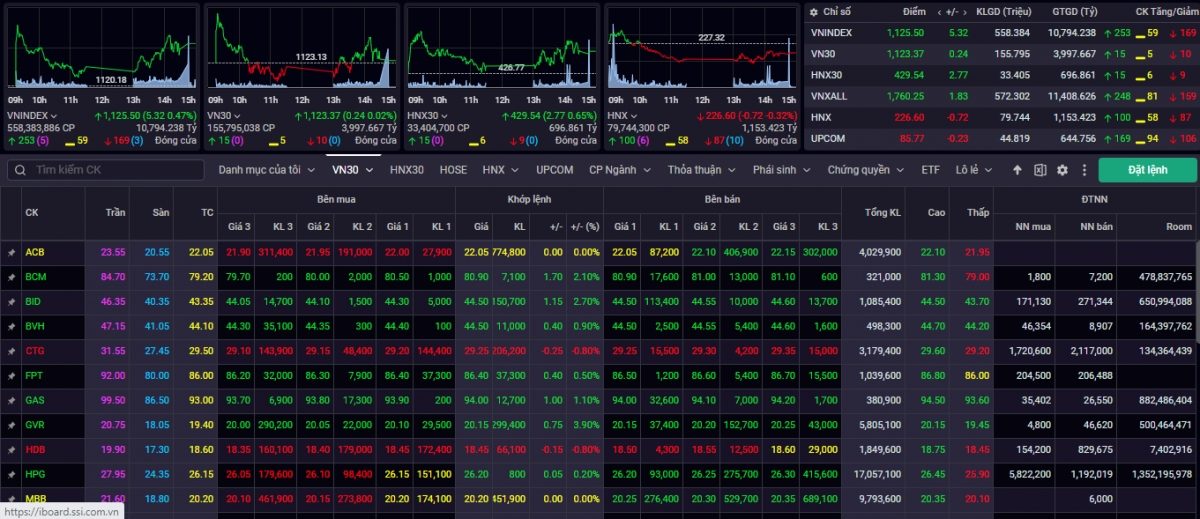Click the green Đặt lệnh button
1200x519 pixels.
coord(1147,170)
